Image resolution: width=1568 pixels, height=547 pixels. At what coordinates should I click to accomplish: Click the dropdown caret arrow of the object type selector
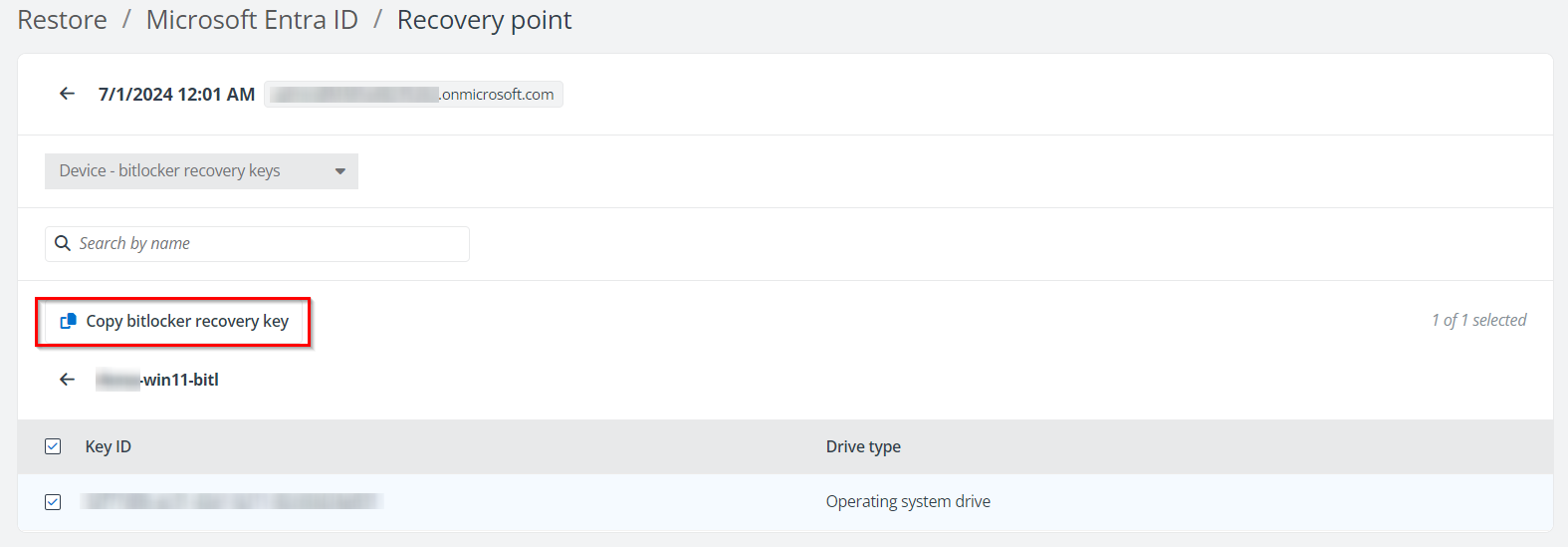[x=340, y=171]
